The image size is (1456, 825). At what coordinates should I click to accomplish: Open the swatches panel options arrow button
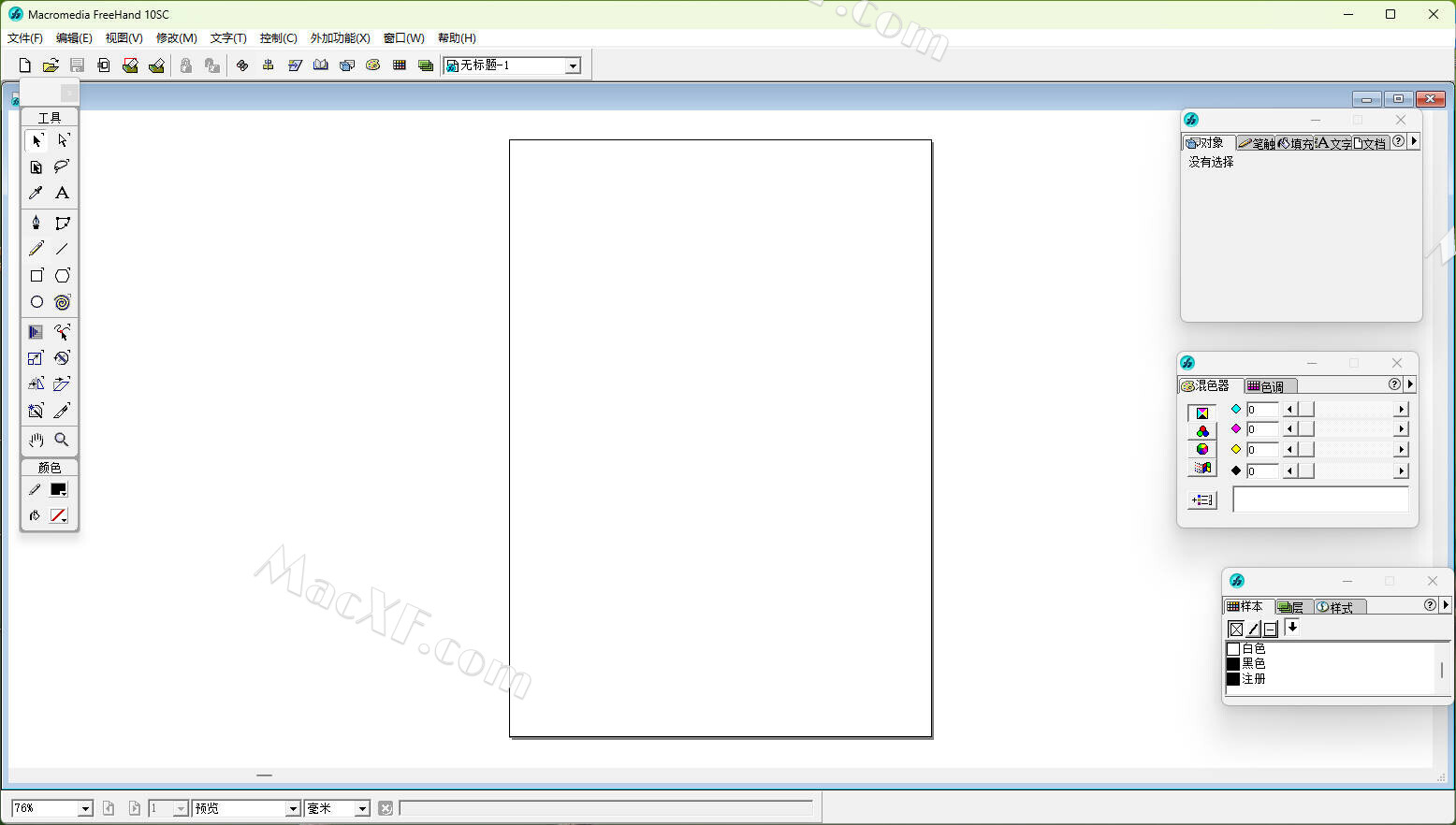1446,605
